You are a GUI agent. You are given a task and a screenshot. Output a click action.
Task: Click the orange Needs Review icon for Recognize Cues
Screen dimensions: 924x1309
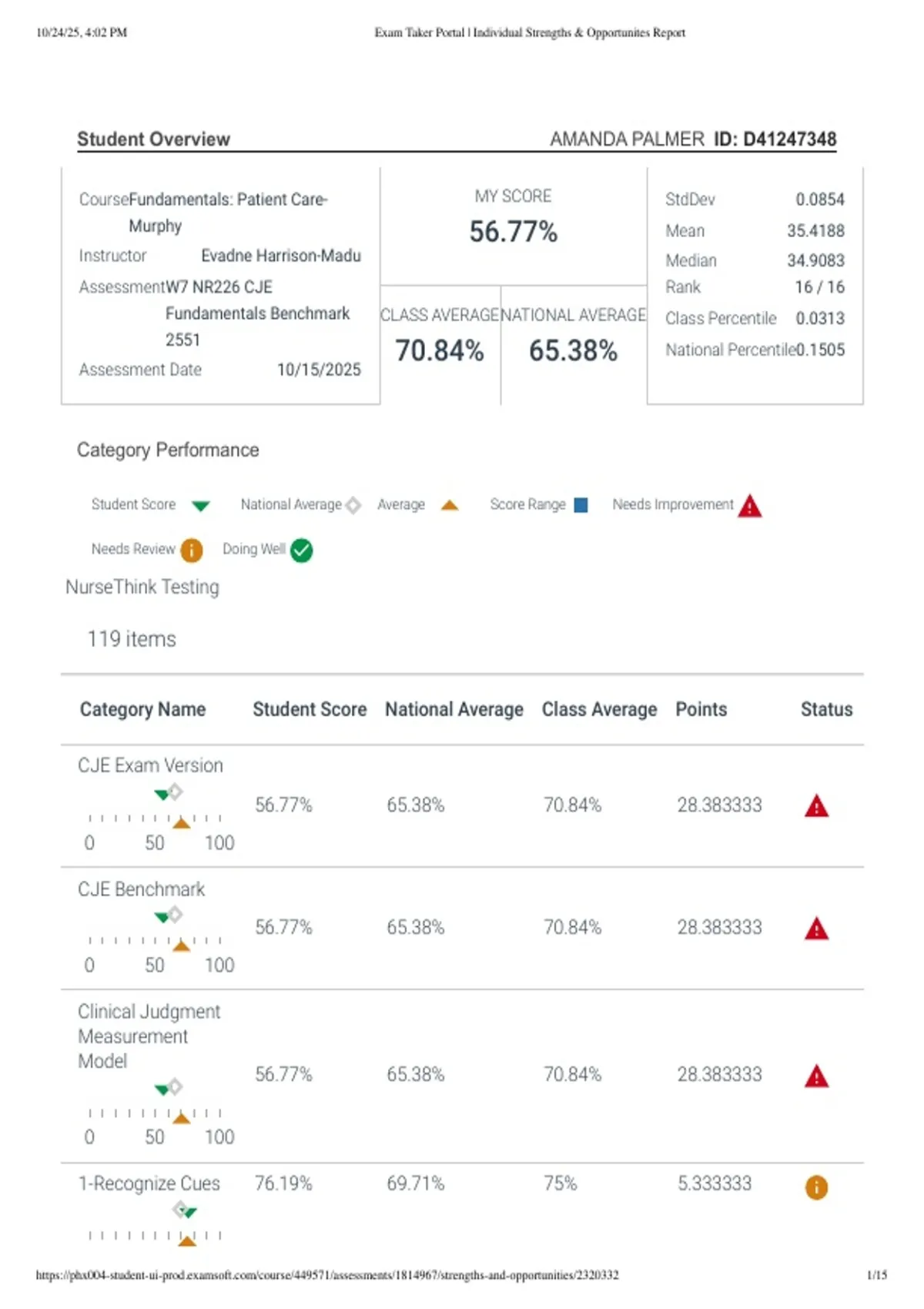[816, 1187]
